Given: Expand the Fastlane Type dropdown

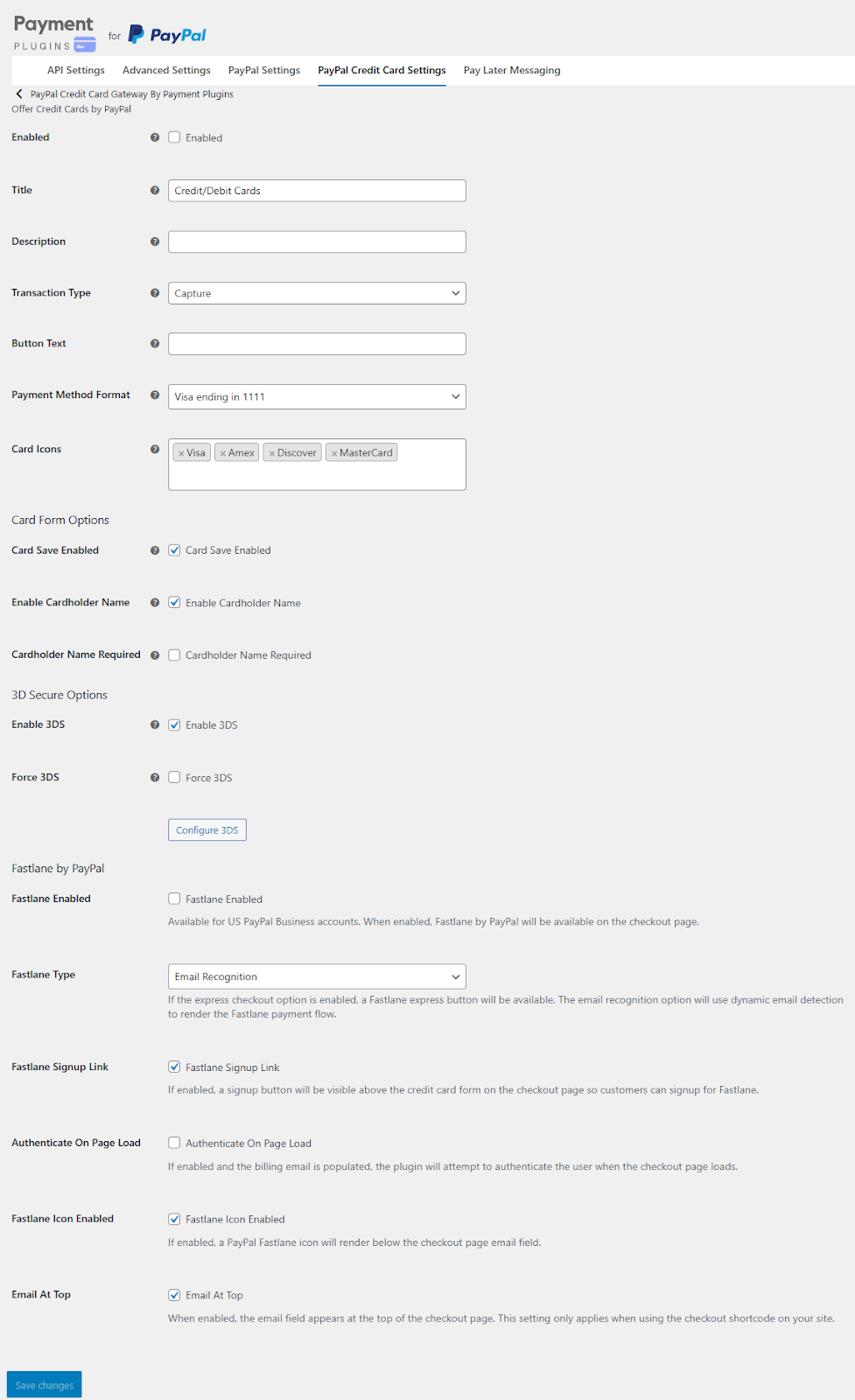Looking at the screenshot, I should point(317,976).
